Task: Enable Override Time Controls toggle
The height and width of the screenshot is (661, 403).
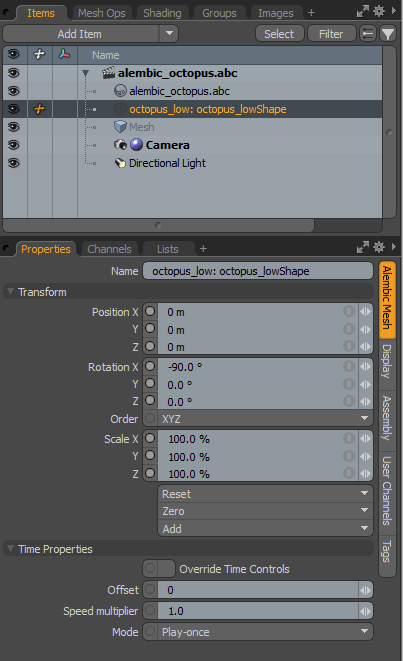Action: point(159,569)
